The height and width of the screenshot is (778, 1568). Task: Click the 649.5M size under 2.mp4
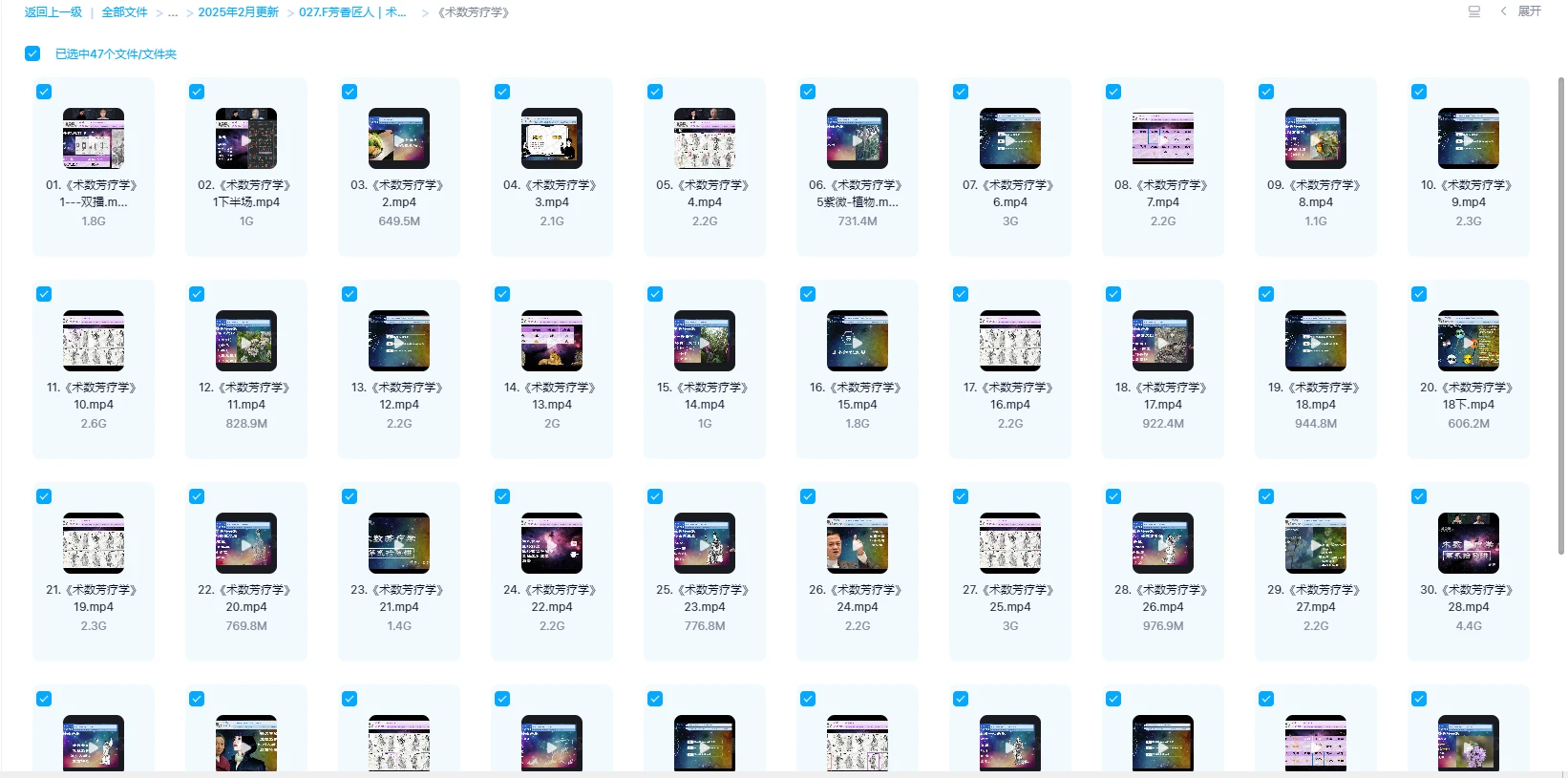coord(399,221)
